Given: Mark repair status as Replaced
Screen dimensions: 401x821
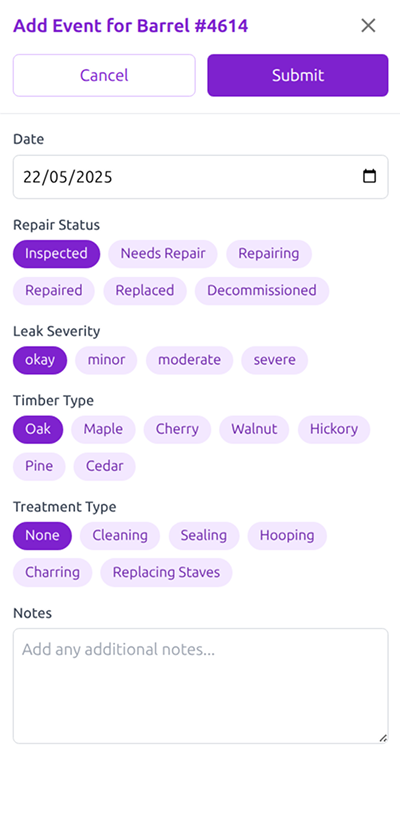Looking at the screenshot, I should click(x=145, y=291).
